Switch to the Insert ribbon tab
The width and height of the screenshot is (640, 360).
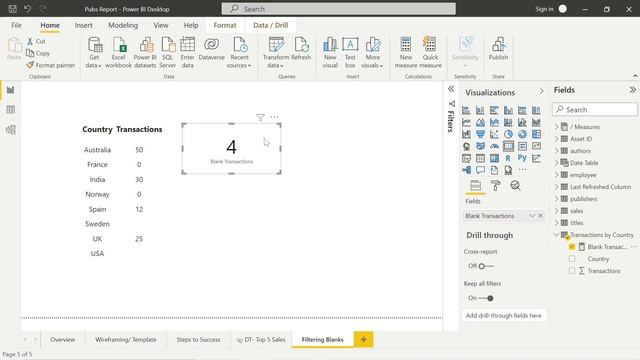pyautogui.click(x=83, y=25)
